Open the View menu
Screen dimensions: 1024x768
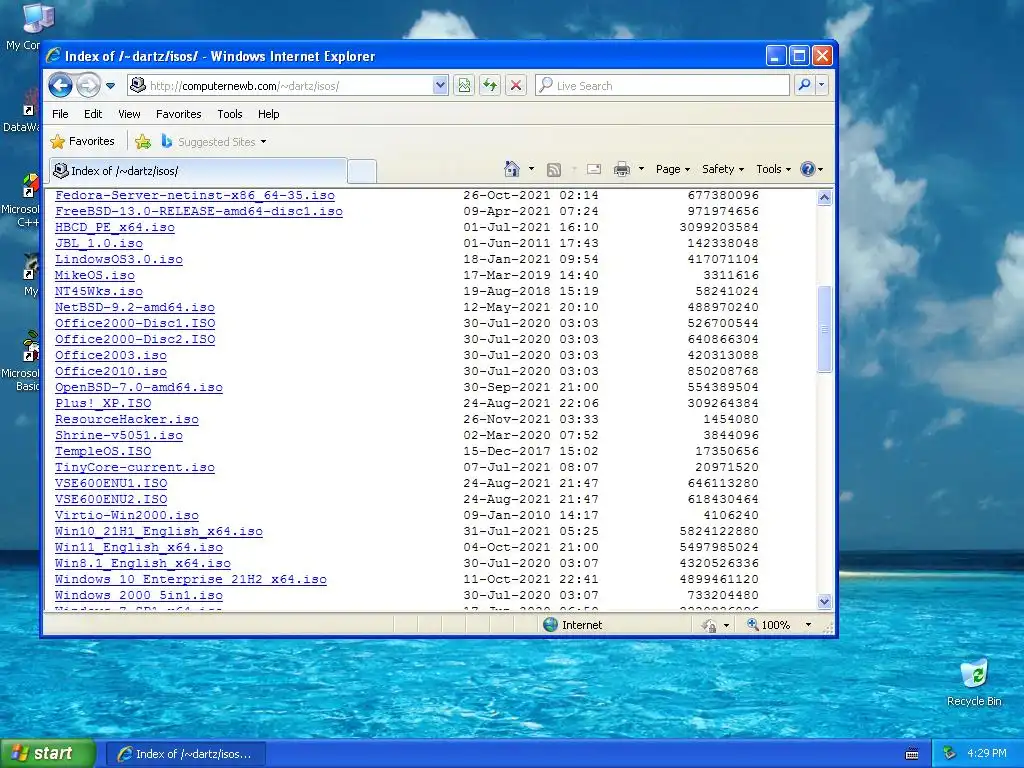tap(129, 114)
